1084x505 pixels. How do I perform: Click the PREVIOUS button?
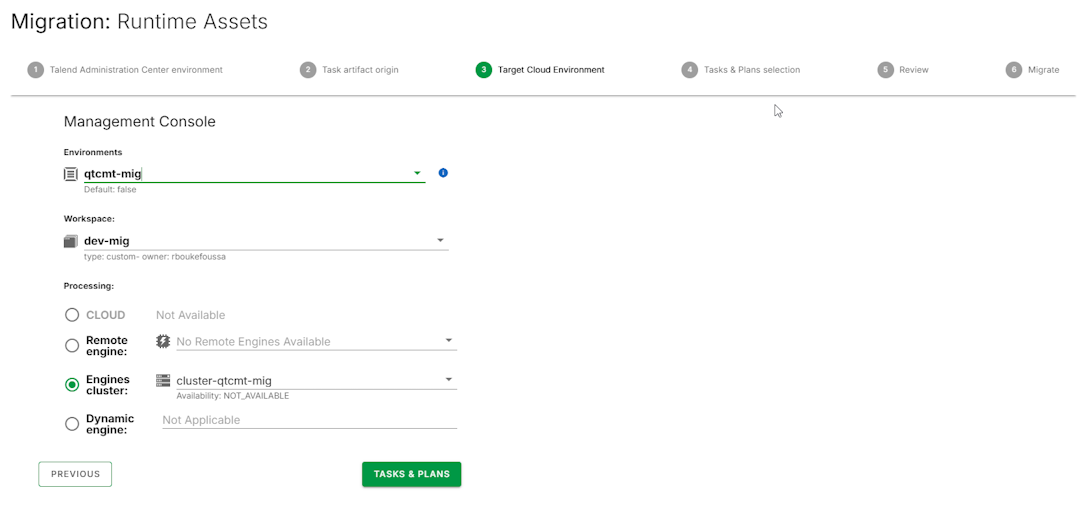pos(75,474)
